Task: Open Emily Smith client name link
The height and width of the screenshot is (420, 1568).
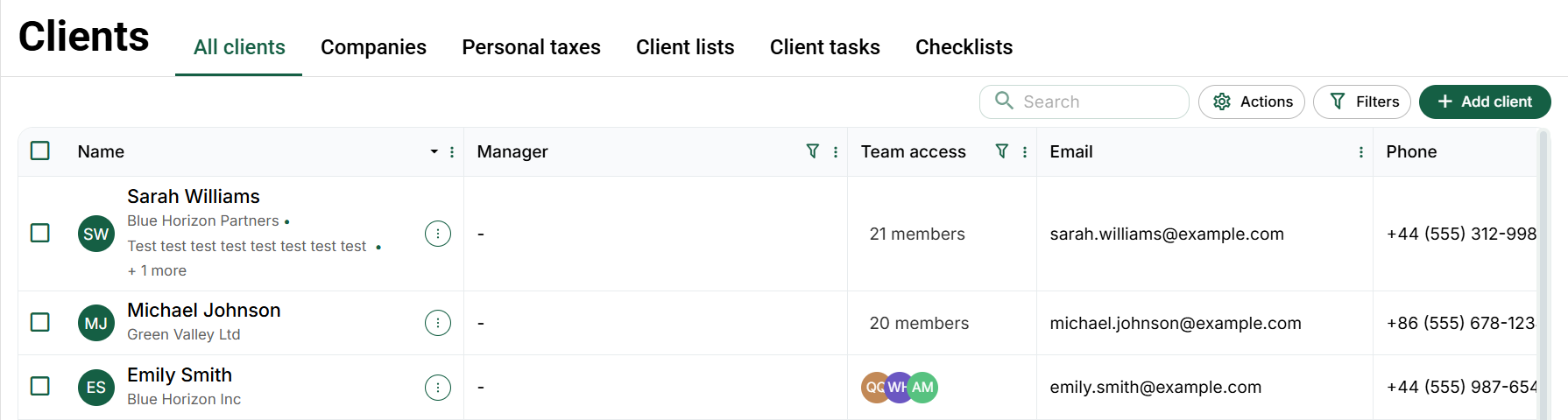Action: coord(180,374)
